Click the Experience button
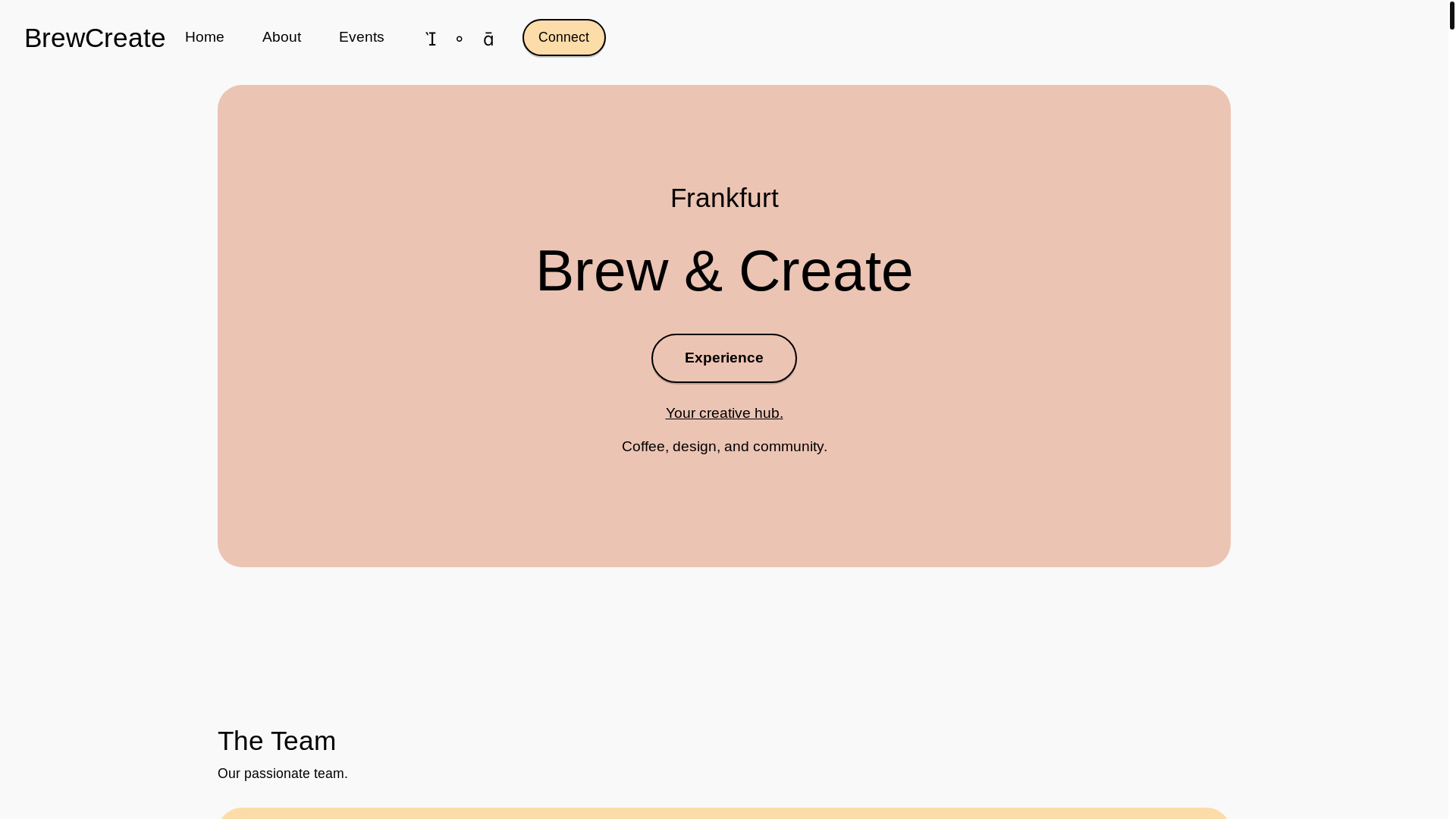 (724, 358)
